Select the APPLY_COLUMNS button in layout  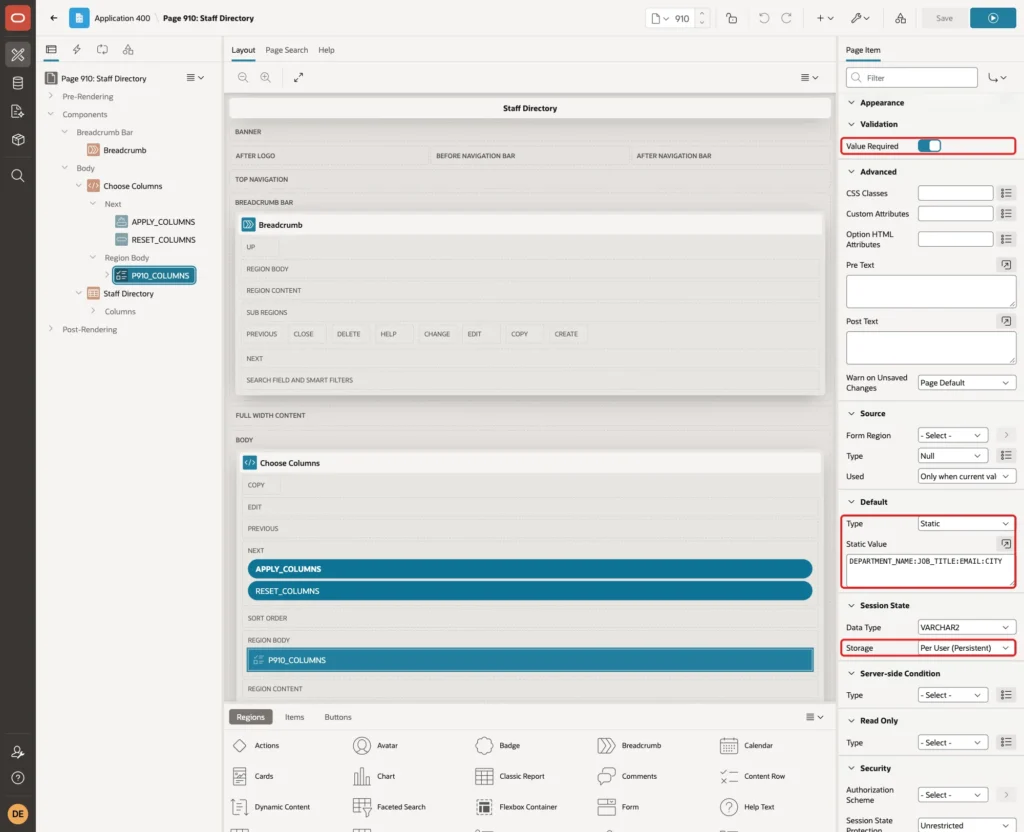pyautogui.click(x=530, y=569)
